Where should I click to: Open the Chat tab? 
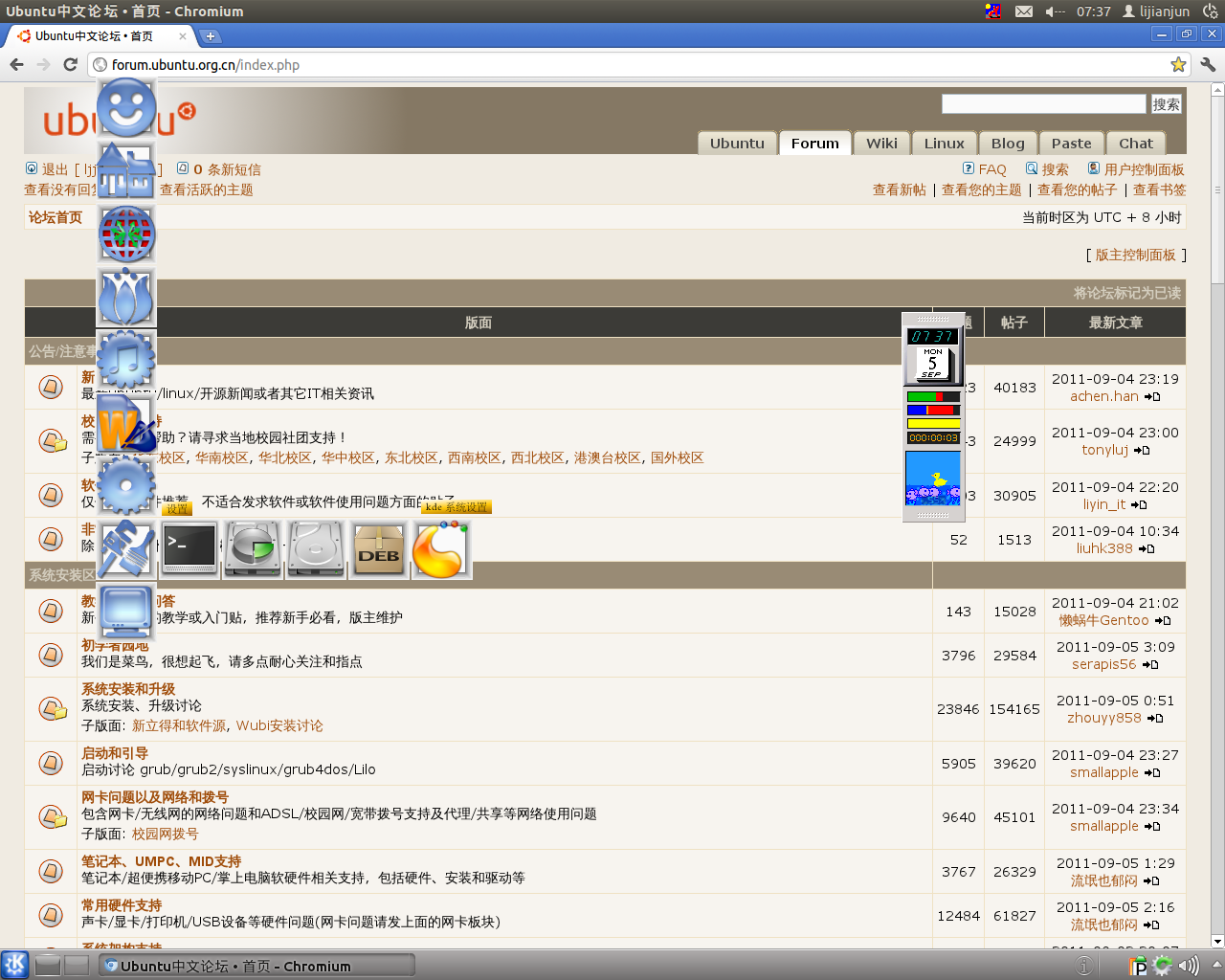pos(1136,143)
